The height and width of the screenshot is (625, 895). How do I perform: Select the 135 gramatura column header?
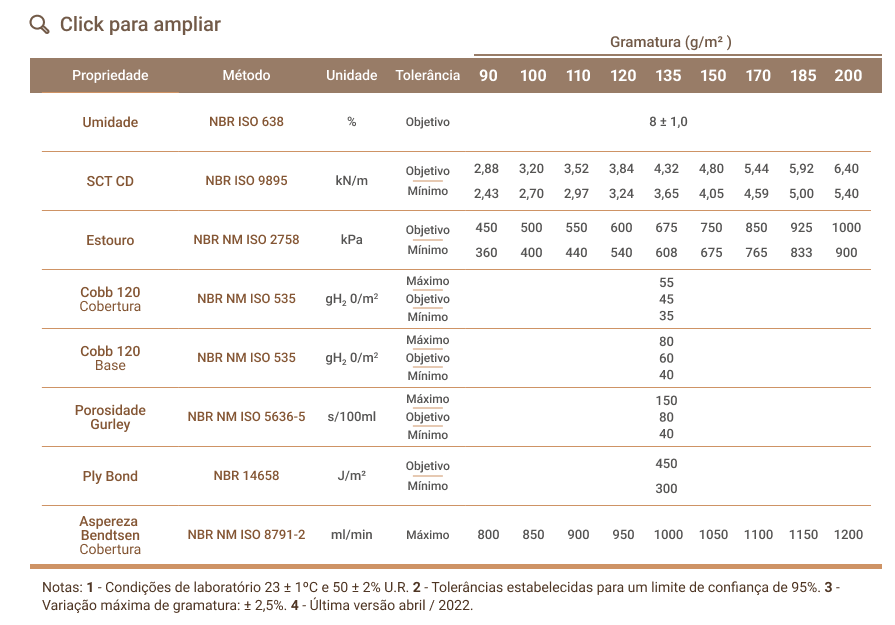[668, 76]
